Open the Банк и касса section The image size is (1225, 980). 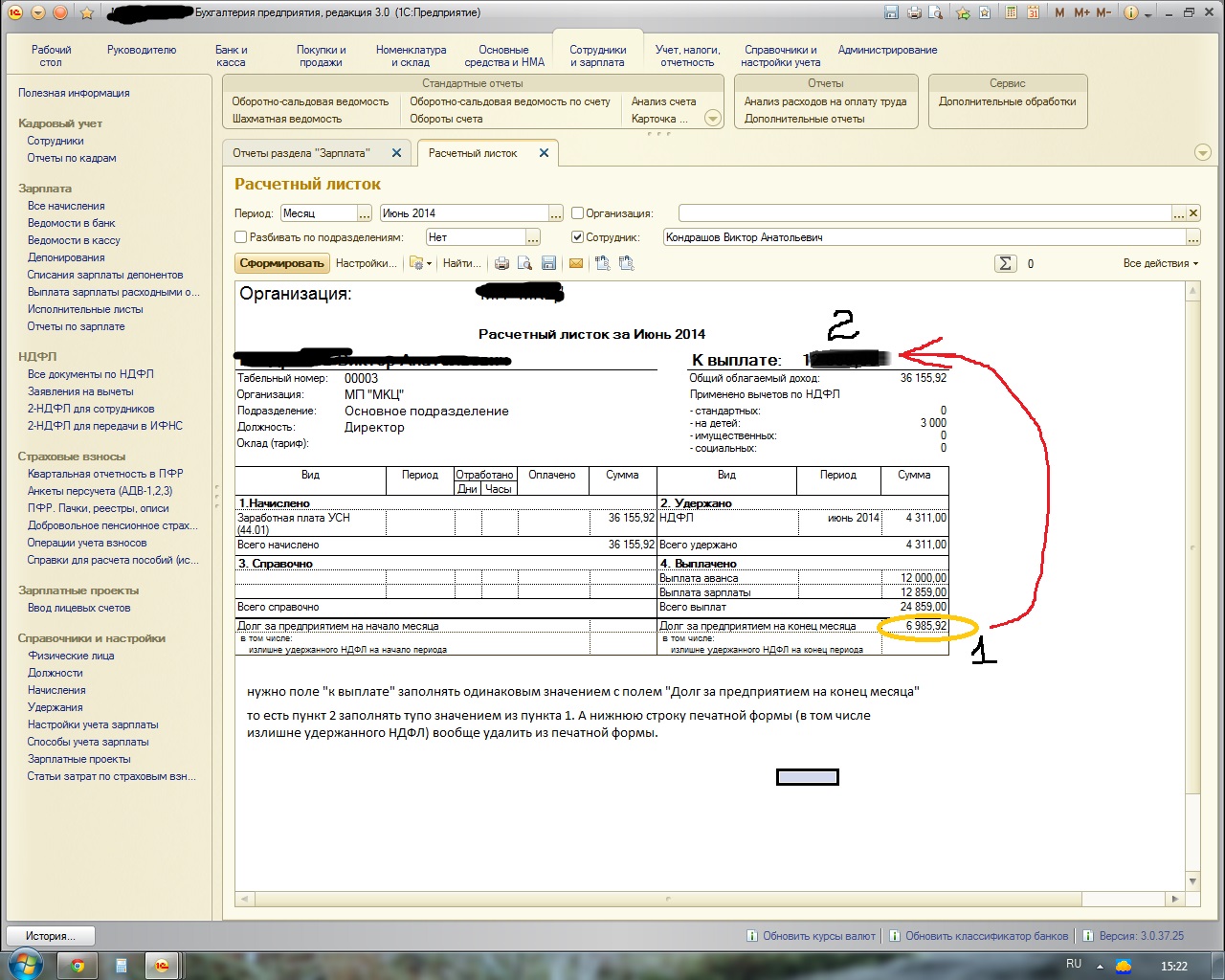tap(231, 56)
